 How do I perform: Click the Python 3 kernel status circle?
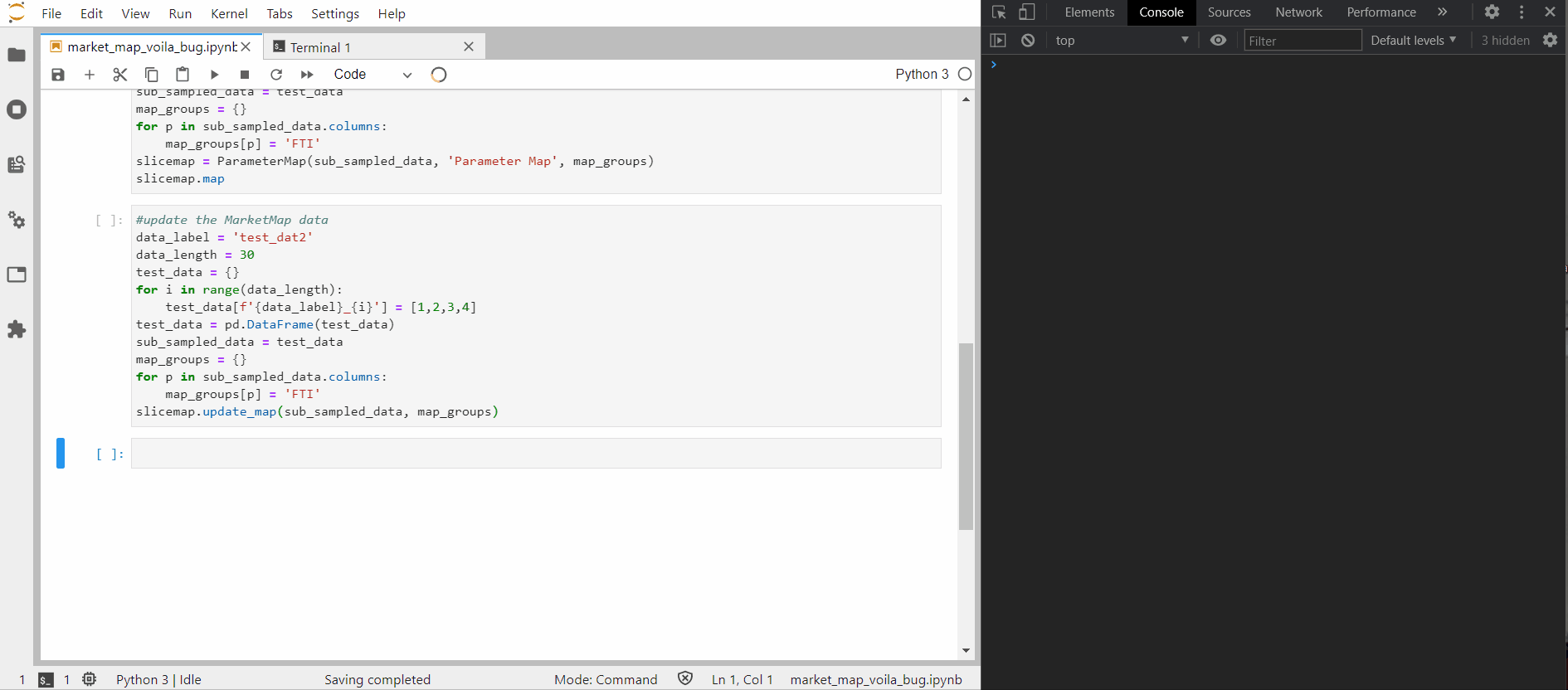tap(965, 74)
